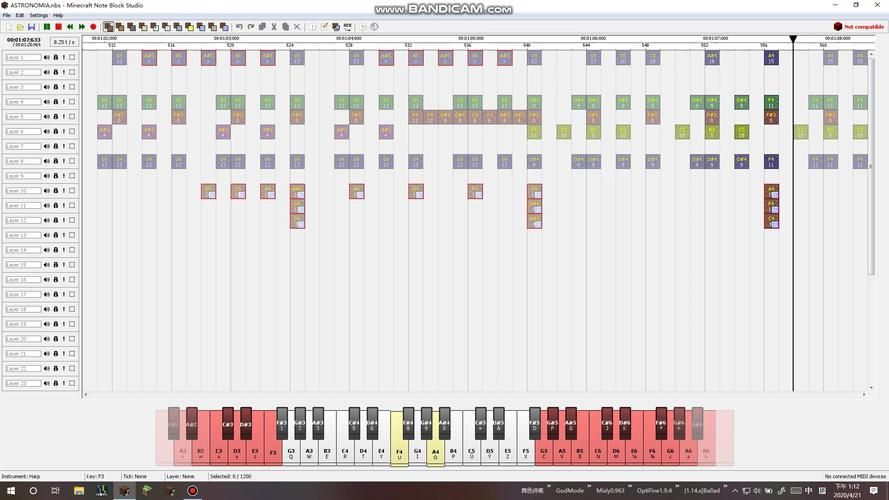Viewport: 889px width, 500px height.
Task: Fast forward with the green forward arrows
Action: pos(82,27)
